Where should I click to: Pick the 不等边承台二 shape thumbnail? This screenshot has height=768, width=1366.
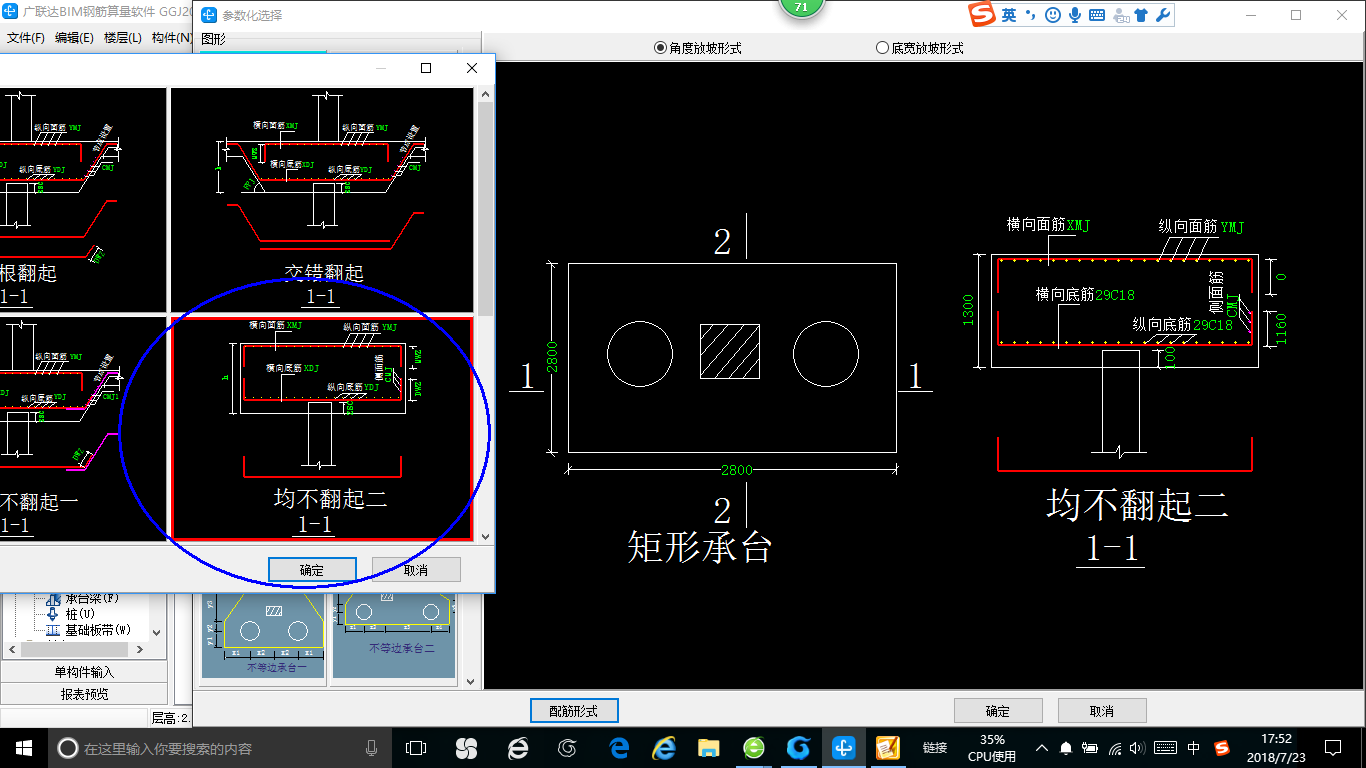tap(394, 637)
